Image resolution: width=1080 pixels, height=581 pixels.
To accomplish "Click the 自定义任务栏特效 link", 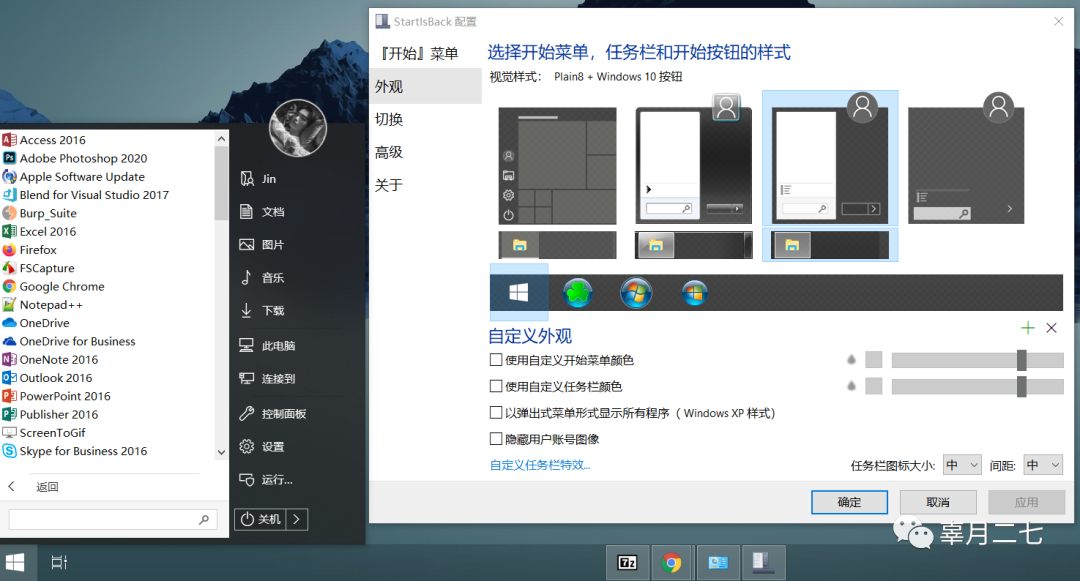I will click(539, 464).
